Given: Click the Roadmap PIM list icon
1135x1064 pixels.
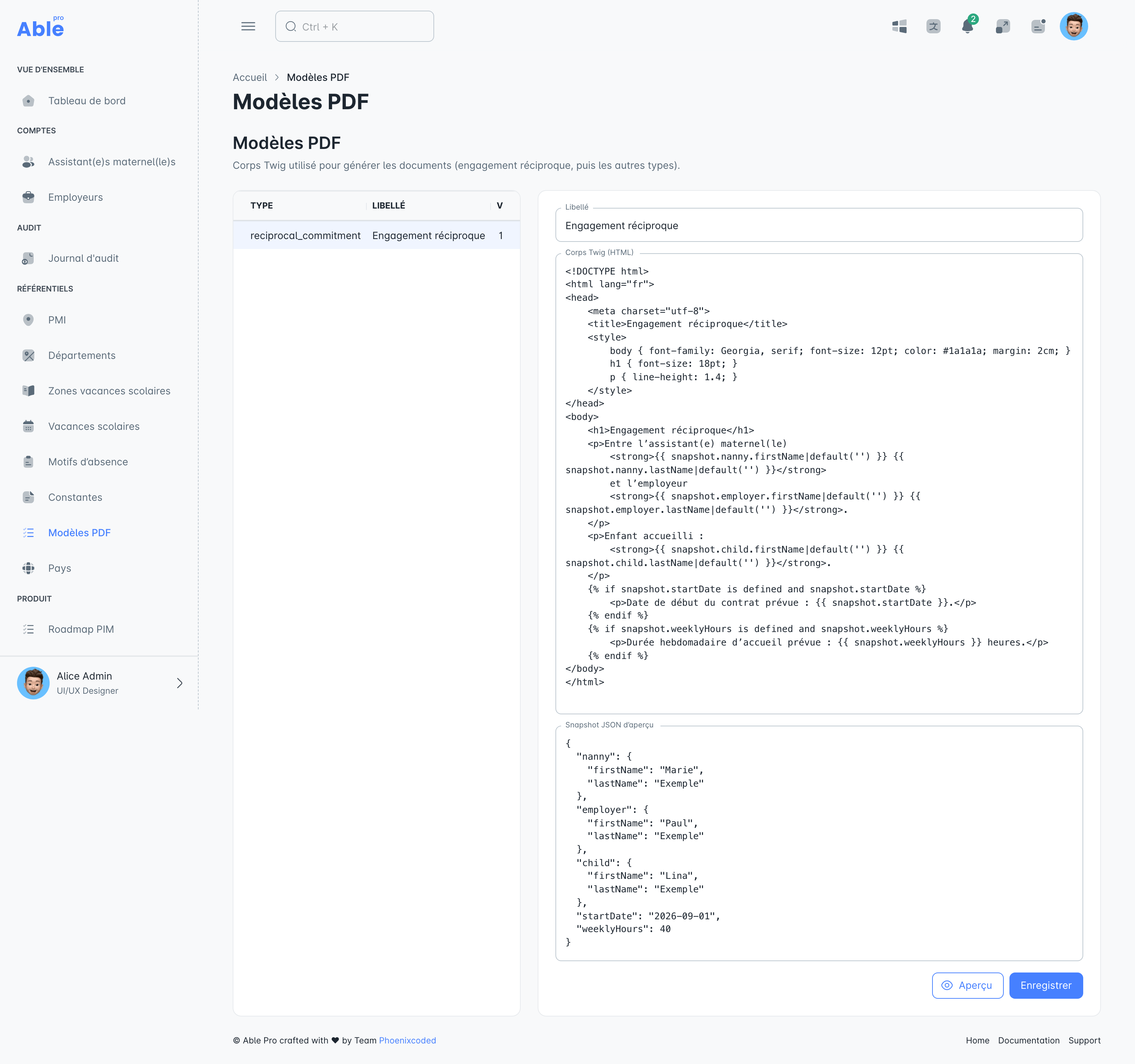Looking at the screenshot, I should (x=28, y=630).
